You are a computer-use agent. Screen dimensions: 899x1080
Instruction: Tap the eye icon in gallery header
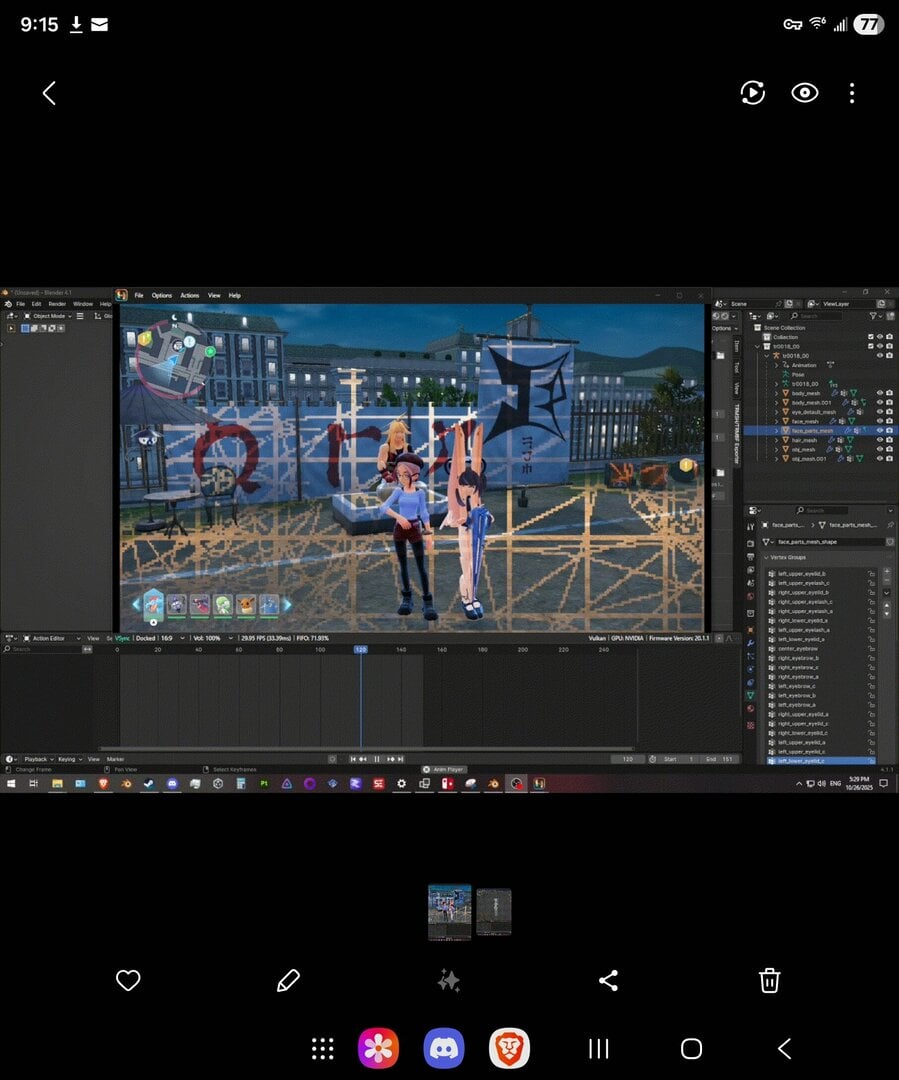(x=805, y=92)
